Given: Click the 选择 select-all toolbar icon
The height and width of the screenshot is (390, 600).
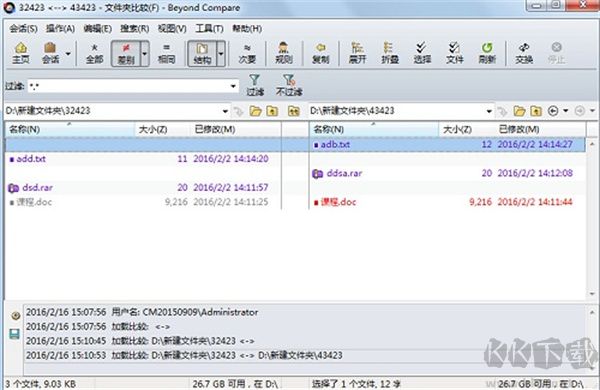Looking at the screenshot, I should (x=422, y=53).
